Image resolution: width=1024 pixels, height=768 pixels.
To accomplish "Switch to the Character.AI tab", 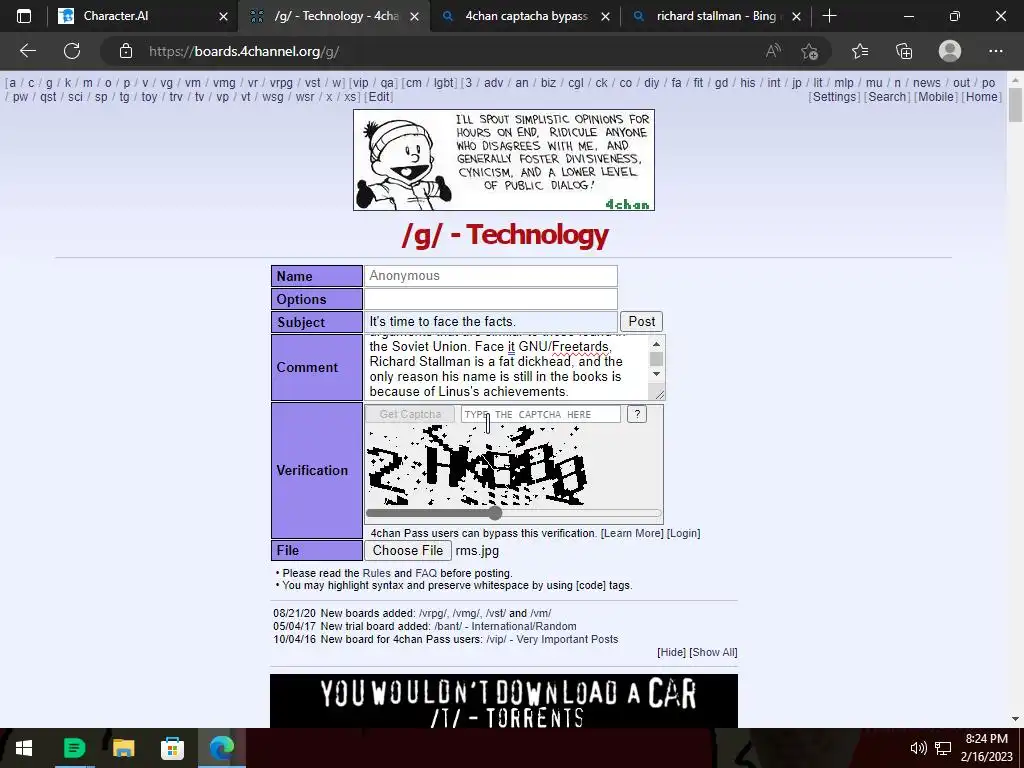I will point(140,16).
